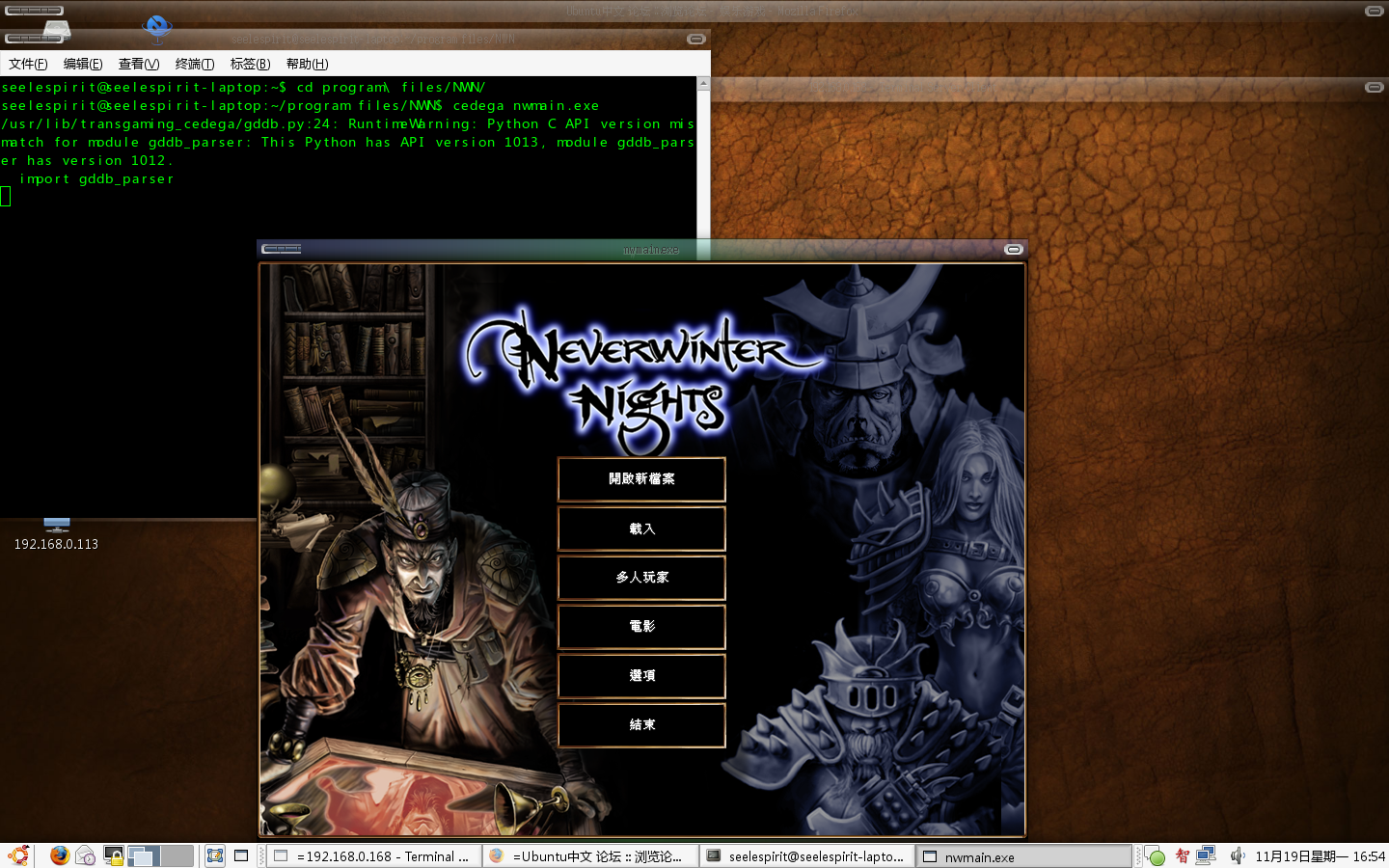Click the 載入 load game button
The height and width of the screenshot is (868, 1389).
pos(641,529)
